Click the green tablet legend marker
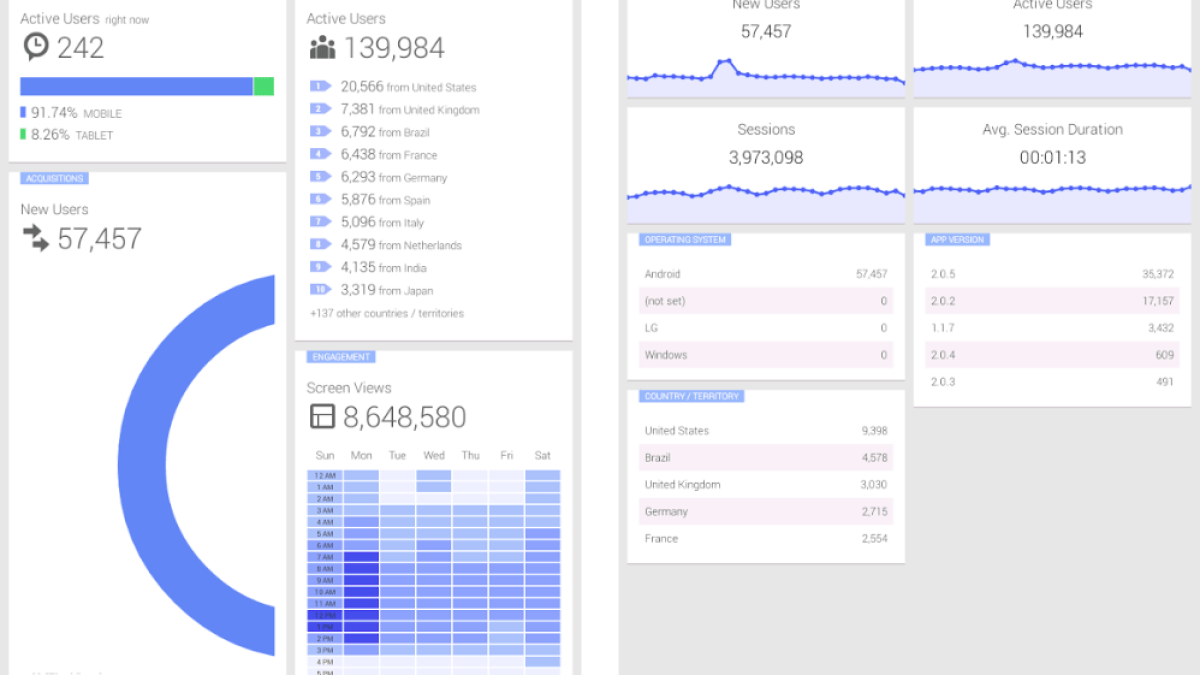The width and height of the screenshot is (1200, 675). pos(23,135)
